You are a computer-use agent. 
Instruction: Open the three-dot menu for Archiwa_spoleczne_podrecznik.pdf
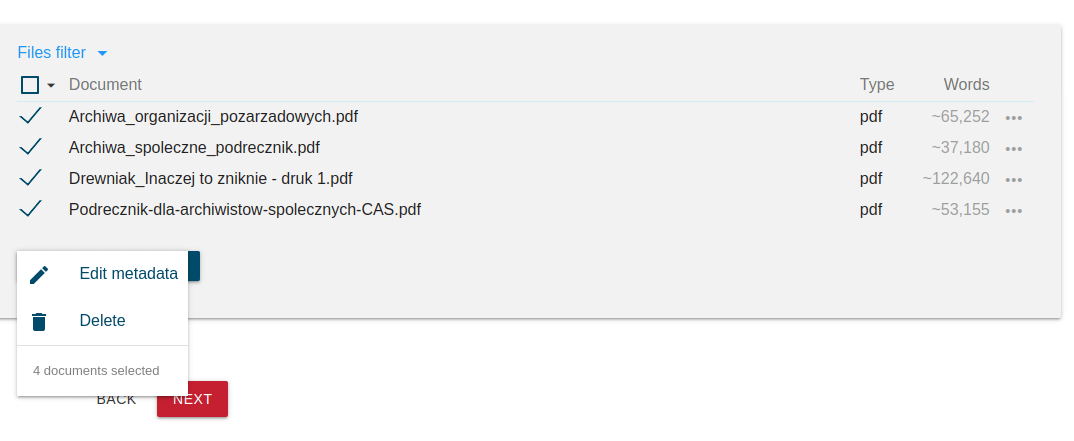(1014, 149)
